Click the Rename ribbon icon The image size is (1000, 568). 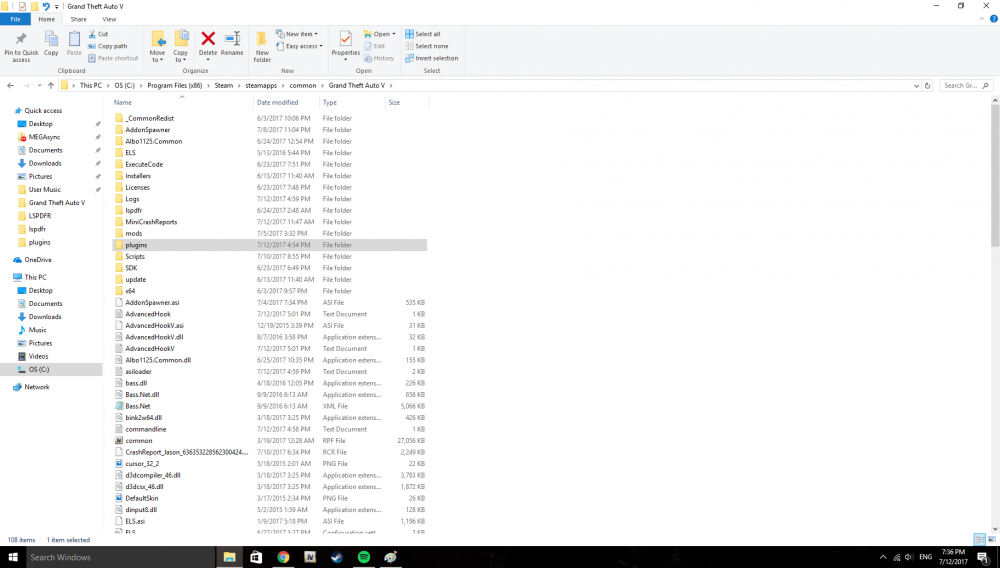(232, 43)
